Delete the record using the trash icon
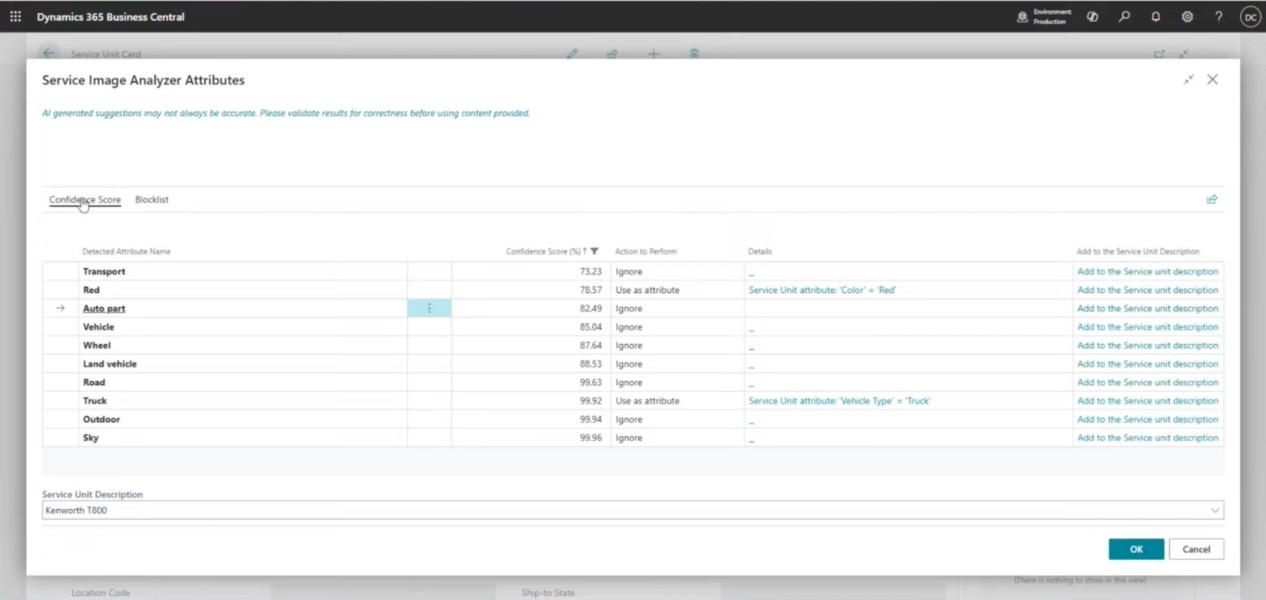The height and width of the screenshot is (600, 1266). 694,54
